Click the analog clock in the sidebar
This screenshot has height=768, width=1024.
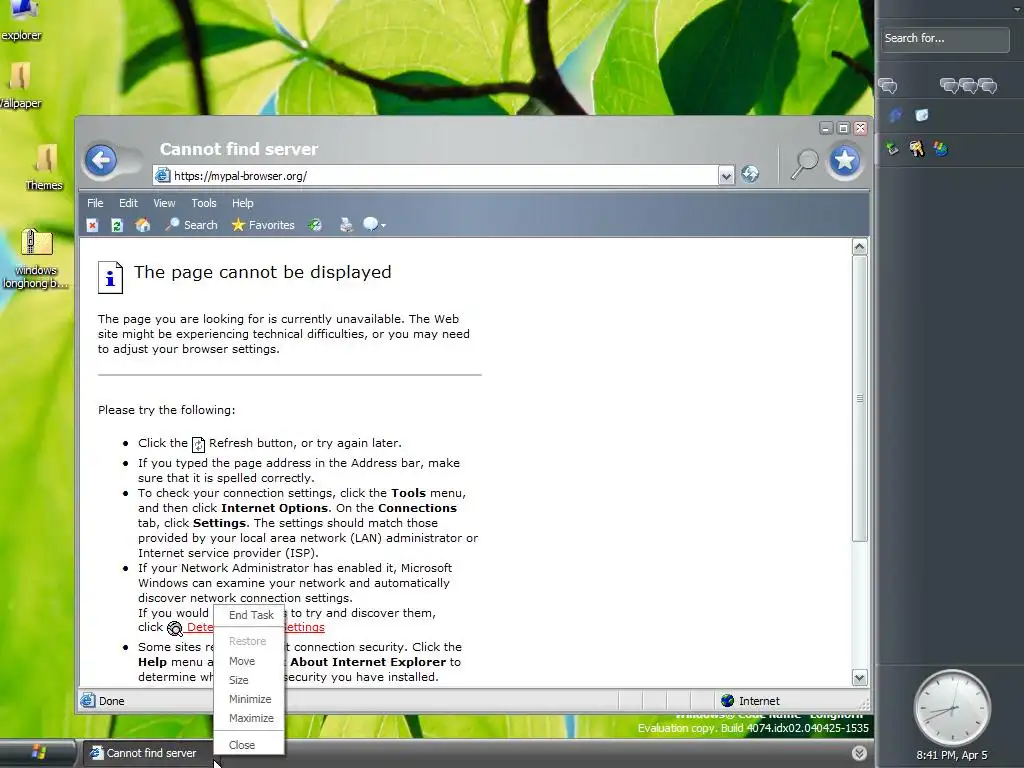coord(952,707)
